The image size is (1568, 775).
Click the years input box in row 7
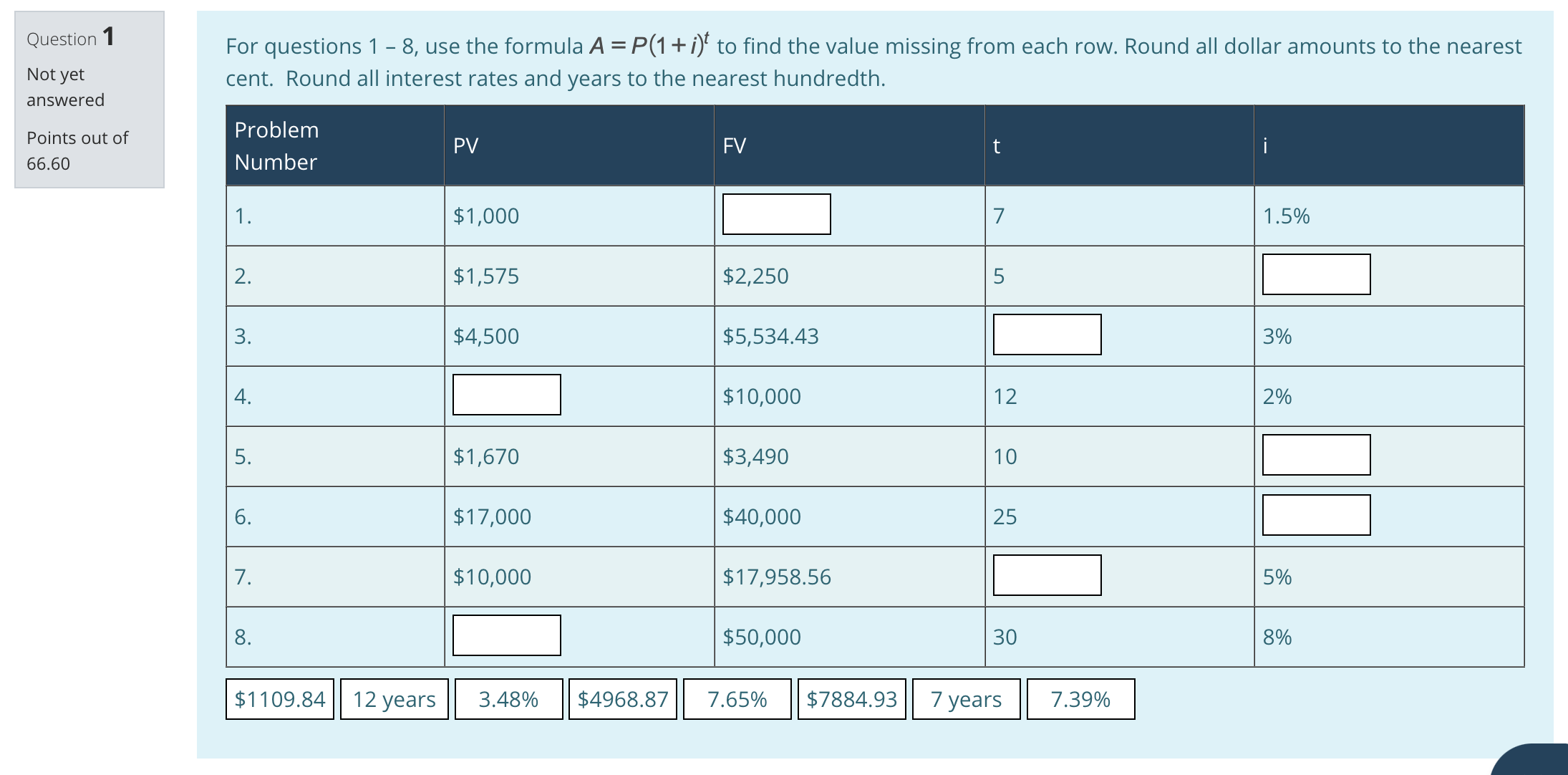pos(1046,575)
